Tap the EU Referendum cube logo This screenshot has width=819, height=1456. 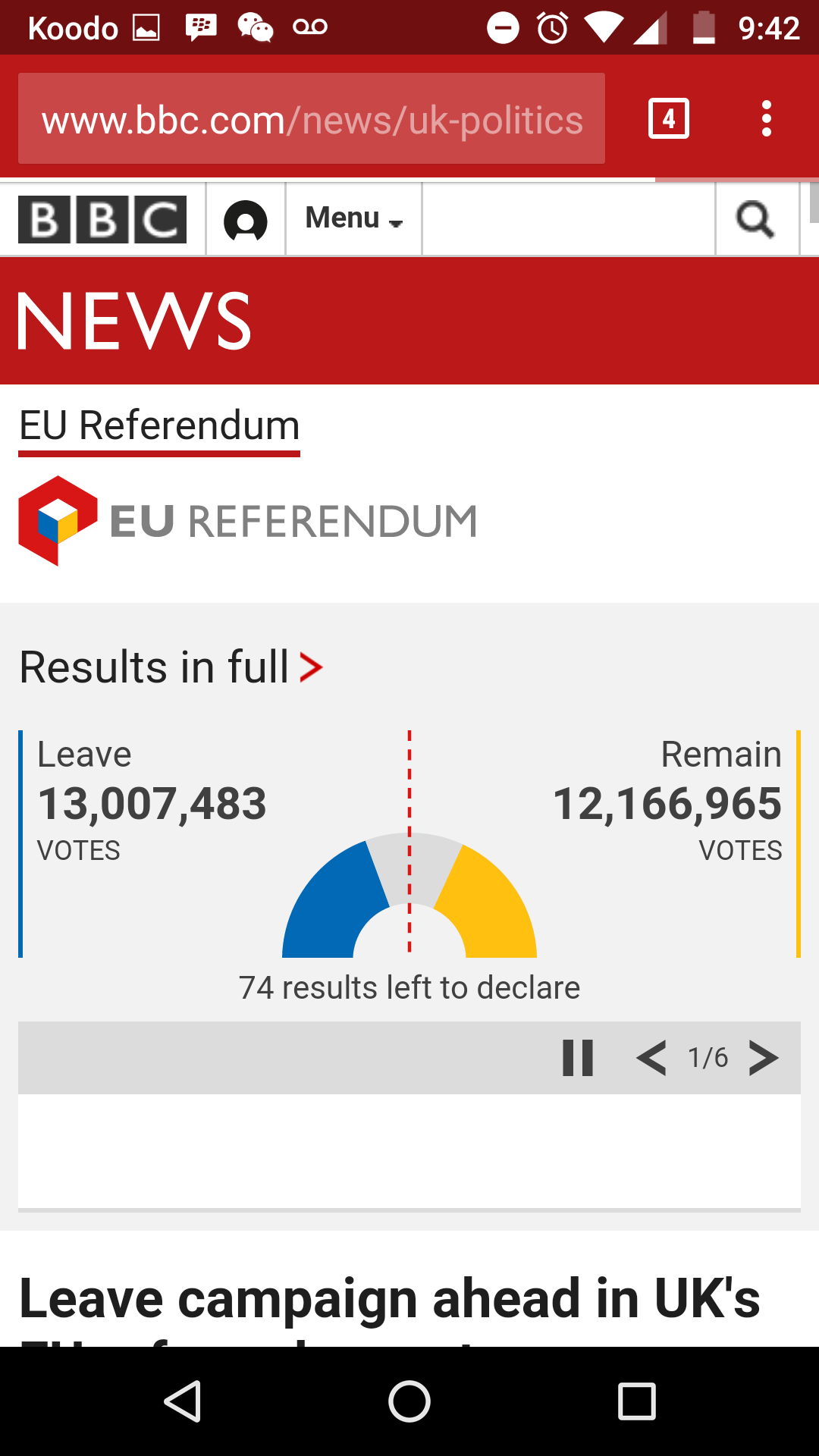point(58,520)
